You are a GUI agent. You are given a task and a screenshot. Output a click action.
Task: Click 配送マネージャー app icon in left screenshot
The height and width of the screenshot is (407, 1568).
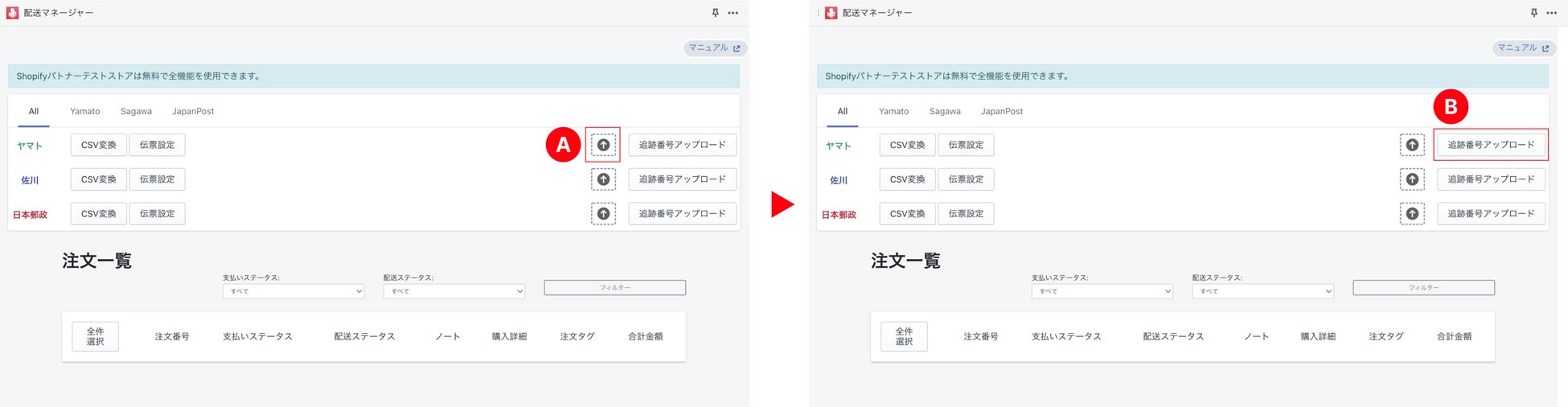(12, 13)
